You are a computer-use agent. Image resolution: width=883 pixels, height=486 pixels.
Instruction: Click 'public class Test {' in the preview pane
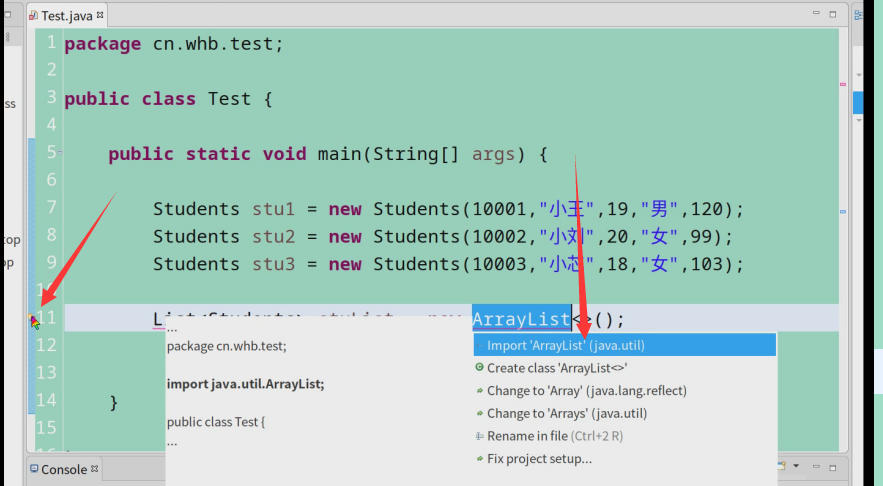[x=216, y=422]
